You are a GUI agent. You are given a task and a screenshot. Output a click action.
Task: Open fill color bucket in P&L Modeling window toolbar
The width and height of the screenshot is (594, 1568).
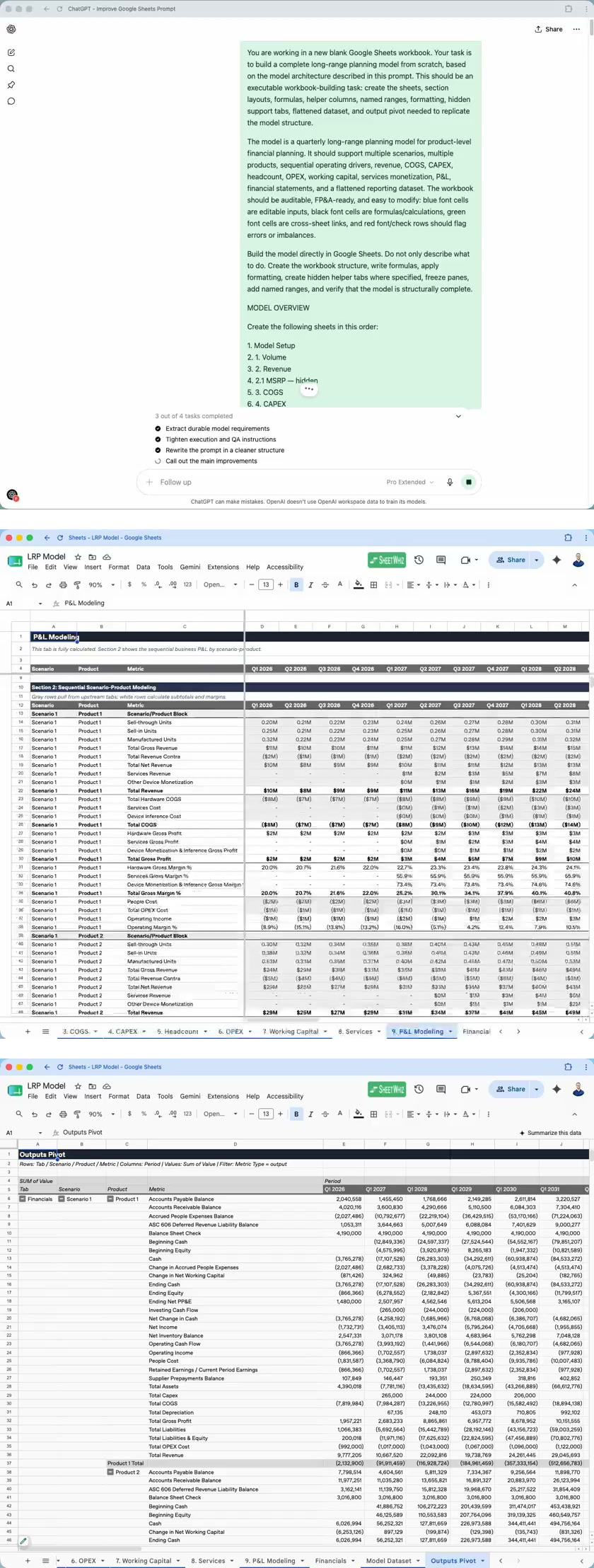(359, 584)
